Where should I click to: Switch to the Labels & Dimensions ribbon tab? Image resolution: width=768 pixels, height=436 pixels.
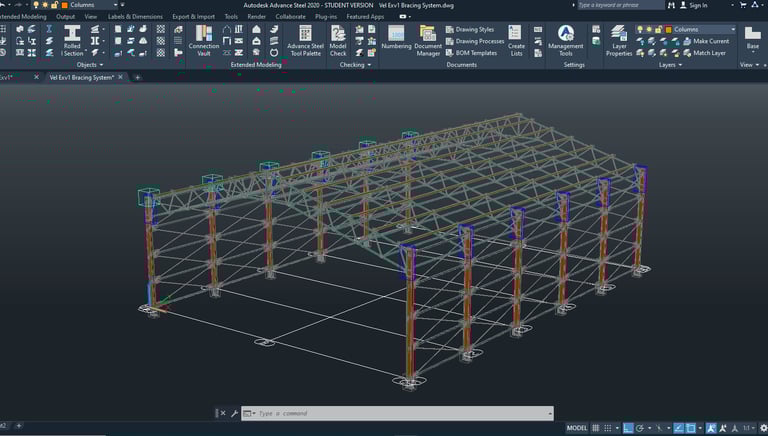pyautogui.click(x=134, y=17)
